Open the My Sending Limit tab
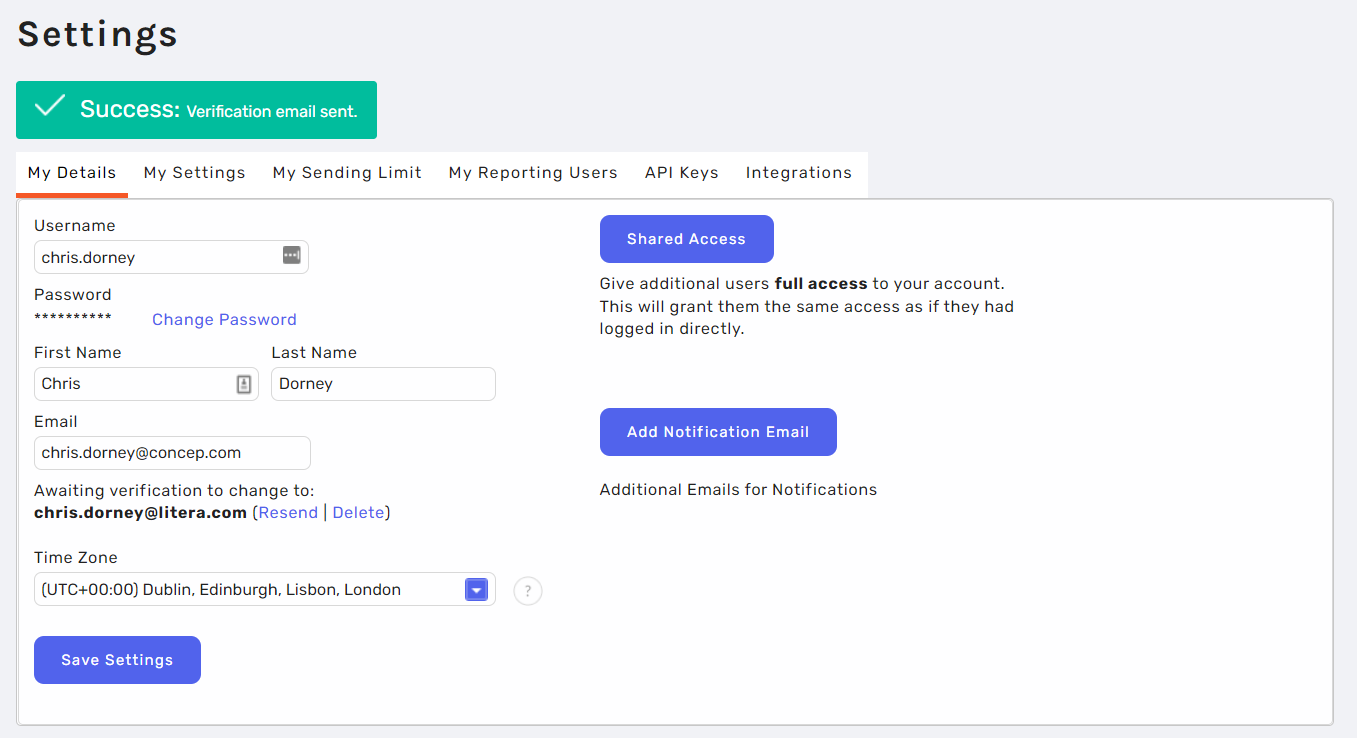The image size is (1357, 738). (x=347, y=173)
